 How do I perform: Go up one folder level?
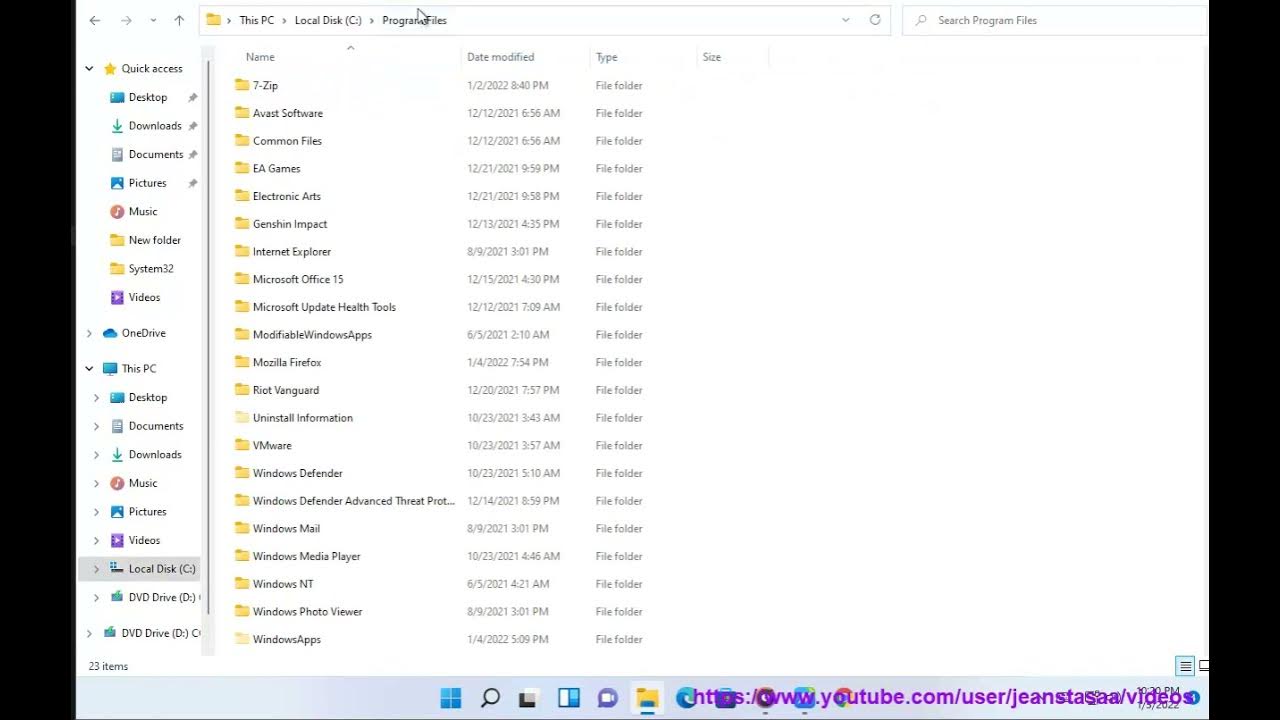[179, 20]
